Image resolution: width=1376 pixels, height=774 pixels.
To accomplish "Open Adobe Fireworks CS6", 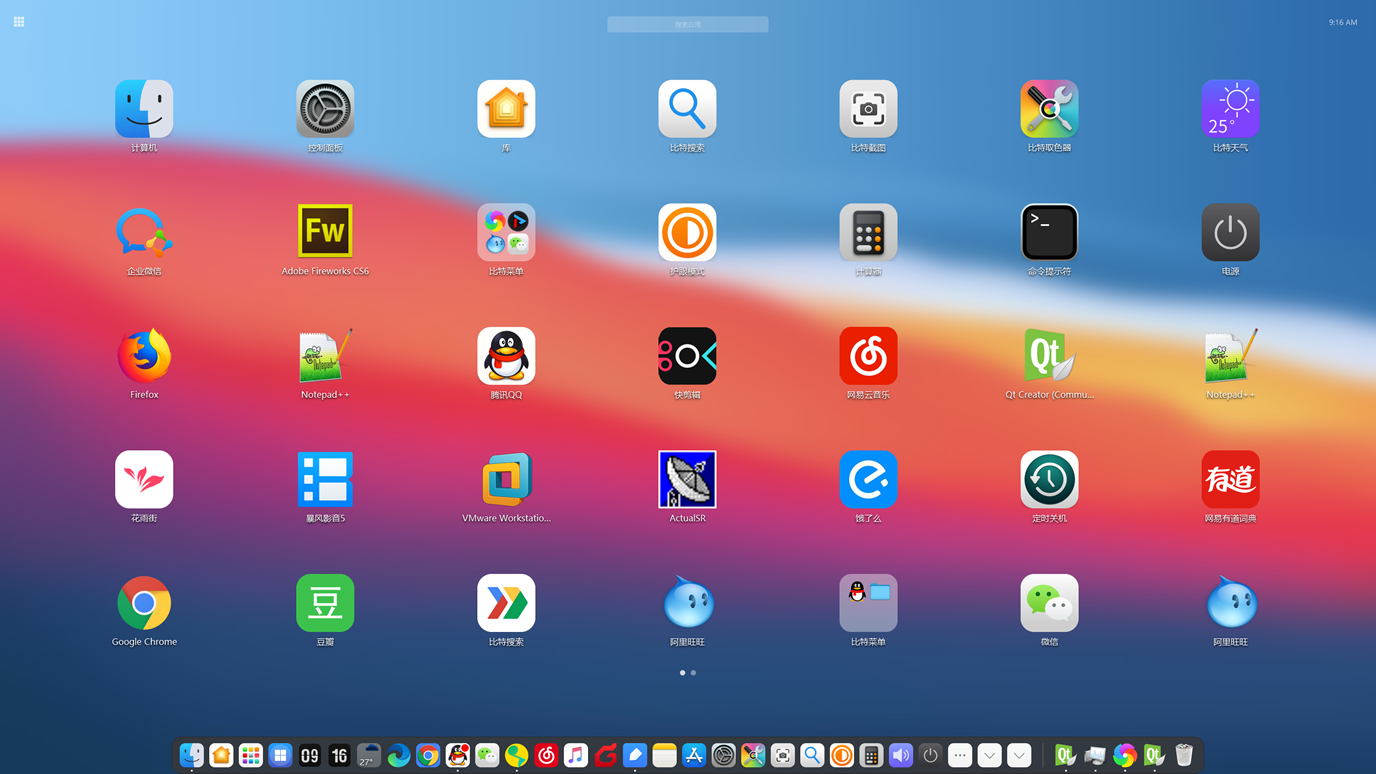I will pyautogui.click(x=325, y=233).
